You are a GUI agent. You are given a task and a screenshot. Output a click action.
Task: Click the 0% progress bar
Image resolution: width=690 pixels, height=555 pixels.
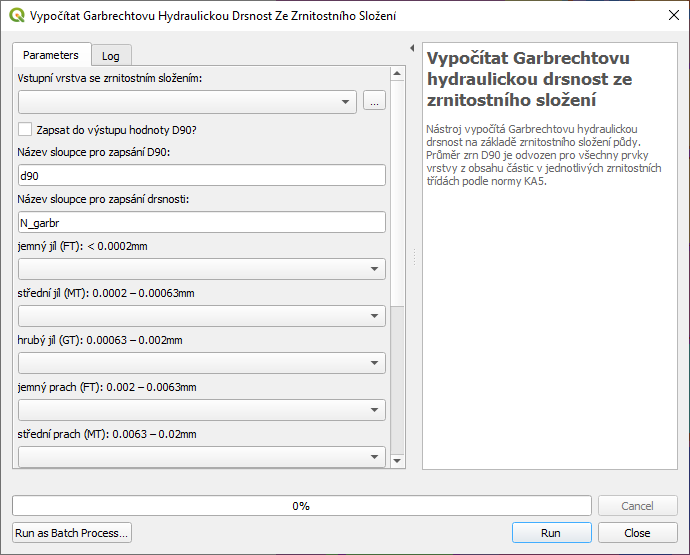(x=302, y=506)
